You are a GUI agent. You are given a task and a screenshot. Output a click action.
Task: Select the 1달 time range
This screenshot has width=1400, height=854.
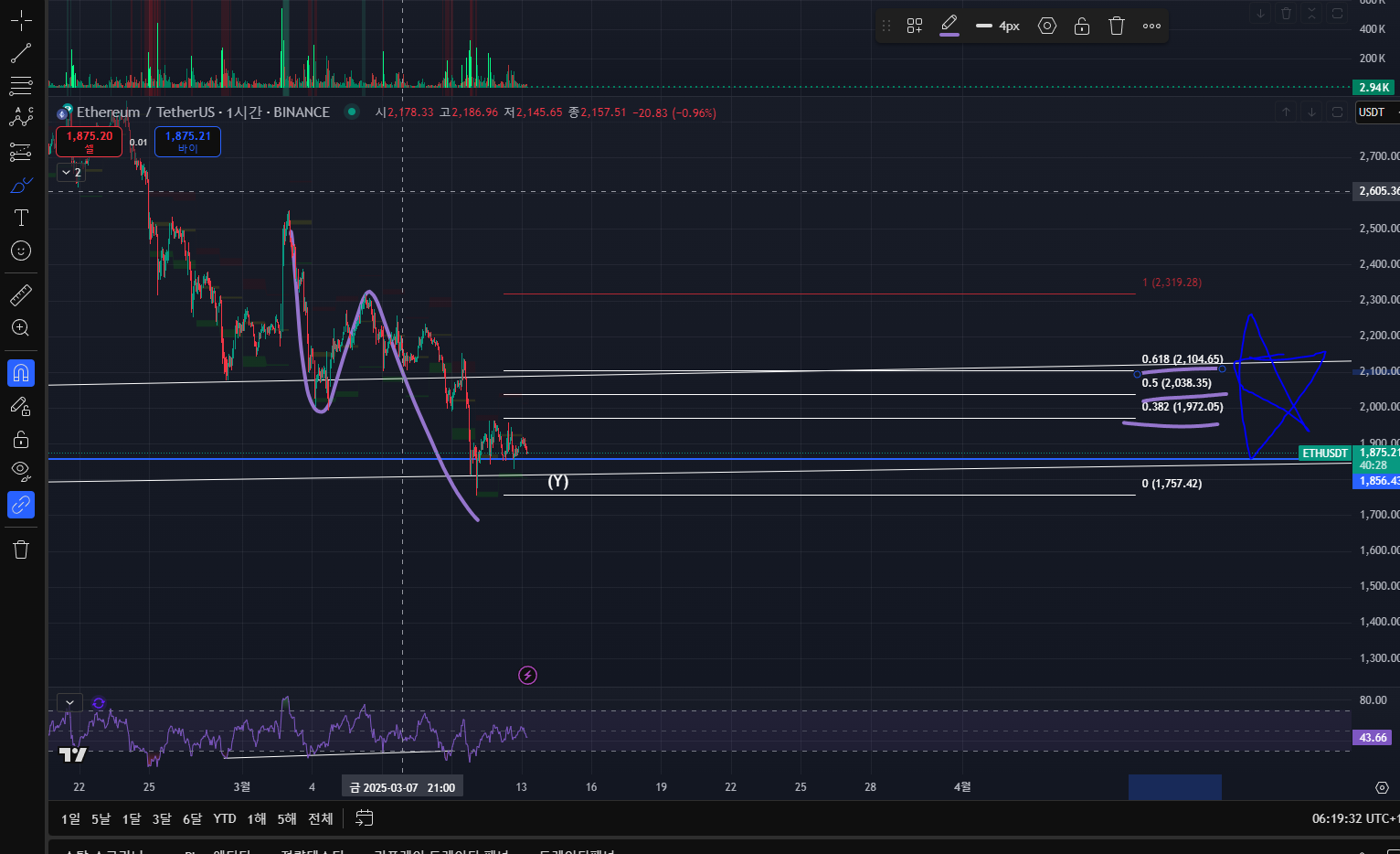click(132, 818)
